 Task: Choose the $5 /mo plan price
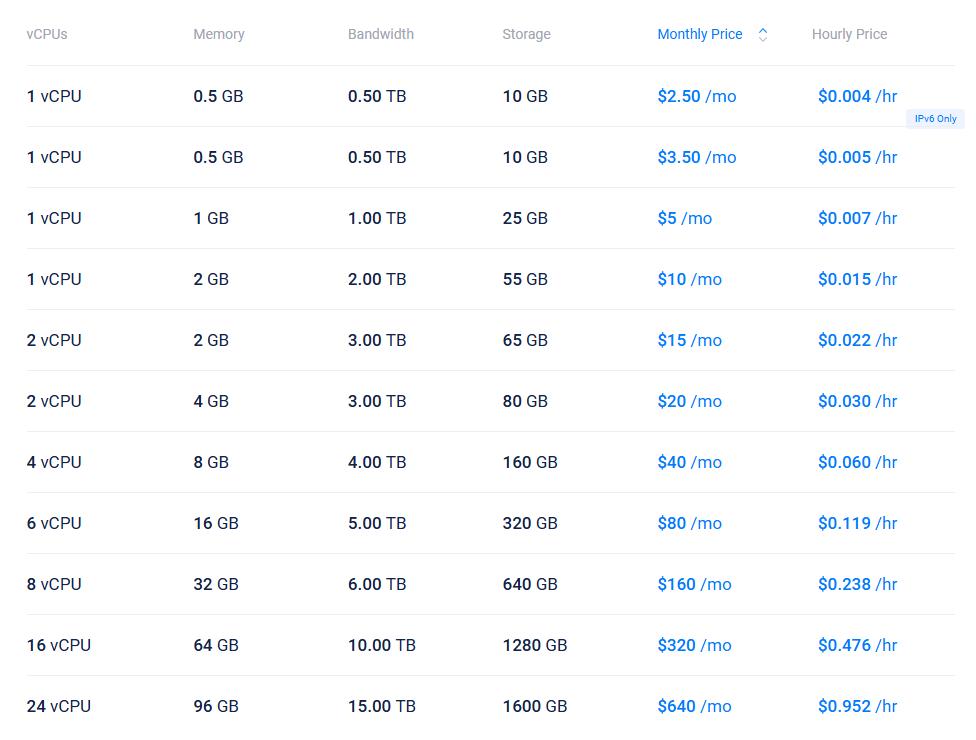click(x=684, y=218)
